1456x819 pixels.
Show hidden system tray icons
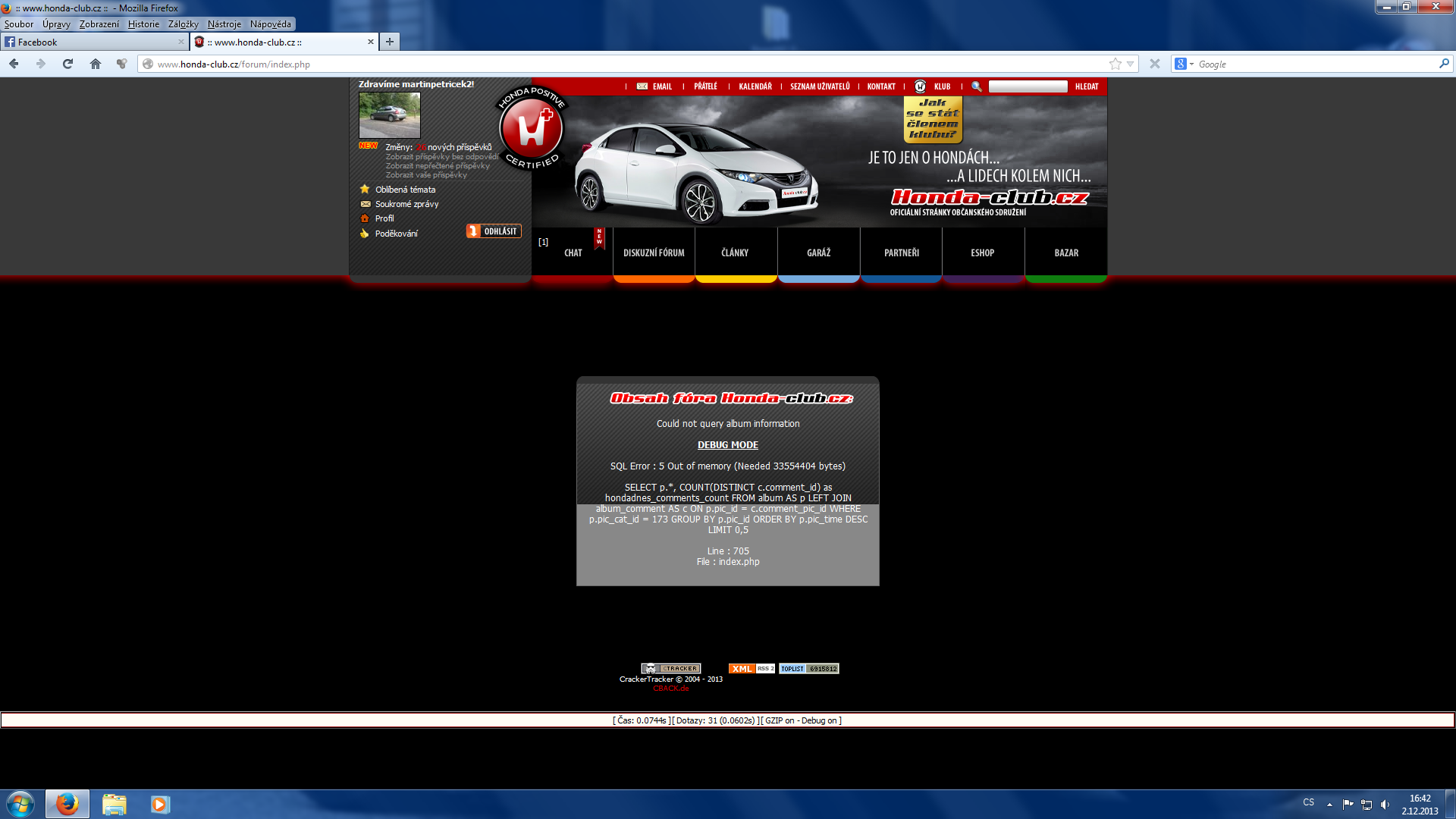click(x=1329, y=804)
